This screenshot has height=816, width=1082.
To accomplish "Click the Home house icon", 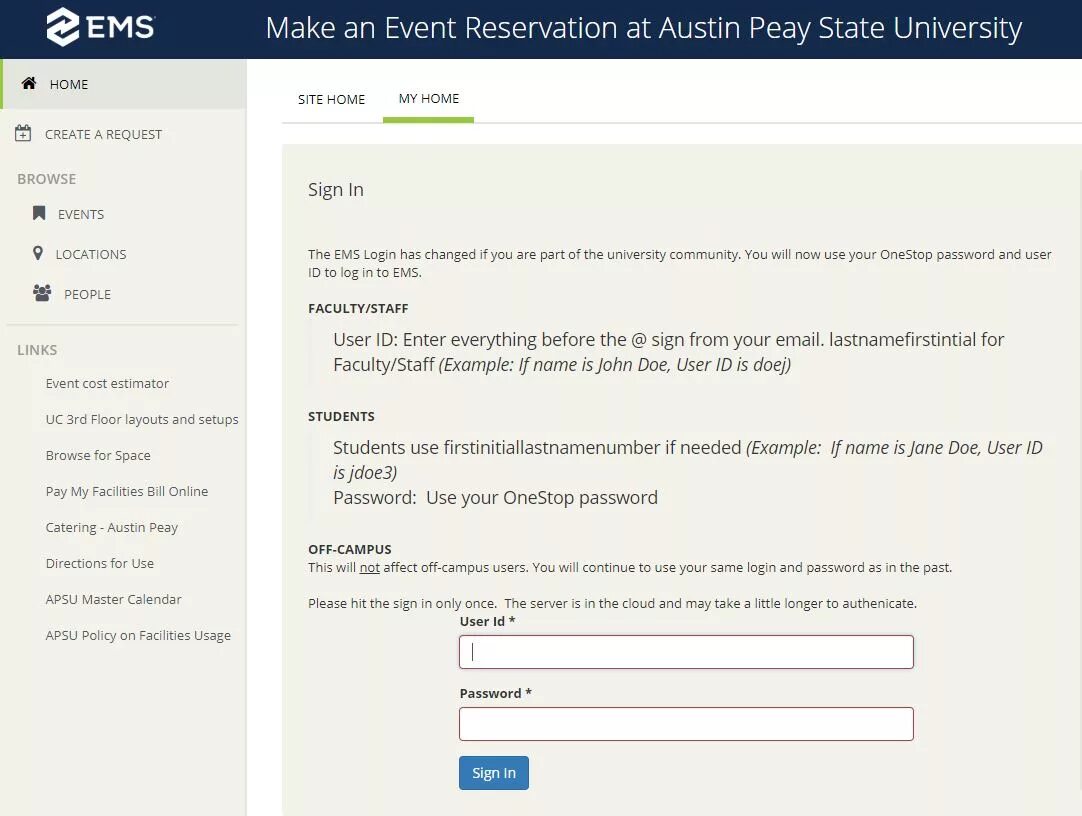I will pos(28,83).
